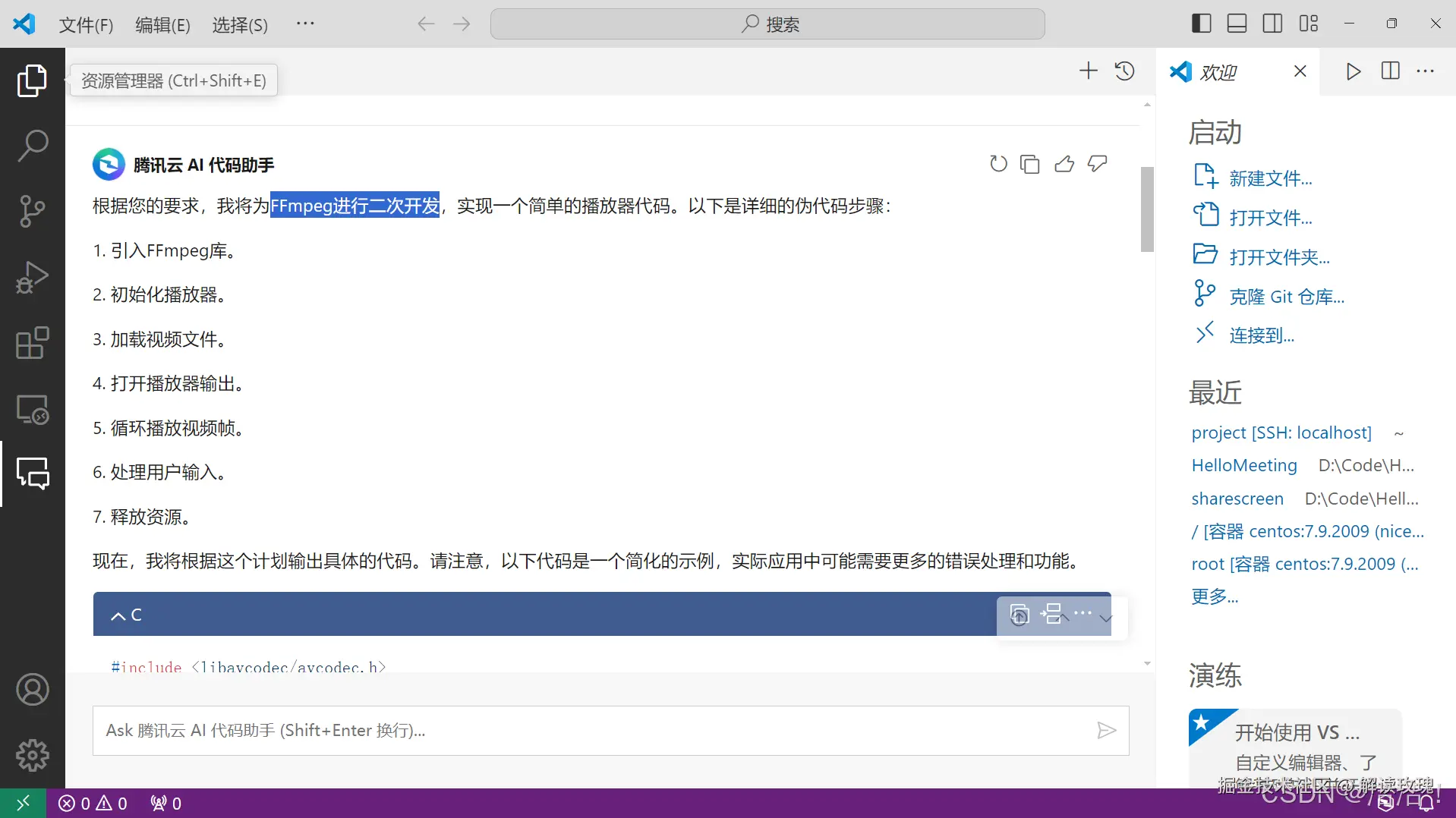Select the Tencent Cloud AI assistant chat icon

pos(32,473)
